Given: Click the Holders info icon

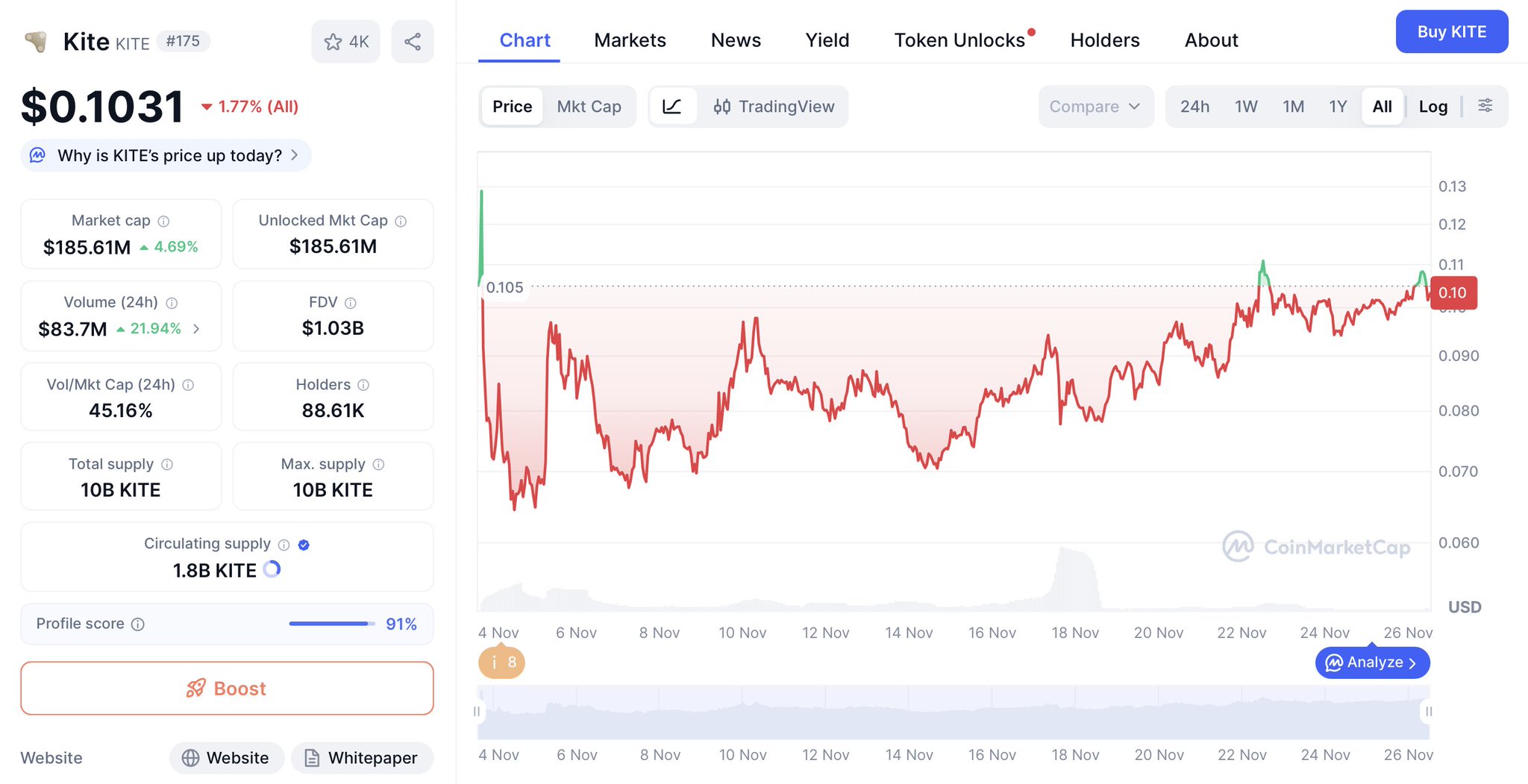Looking at the screenshot, I should click(363, 385).
